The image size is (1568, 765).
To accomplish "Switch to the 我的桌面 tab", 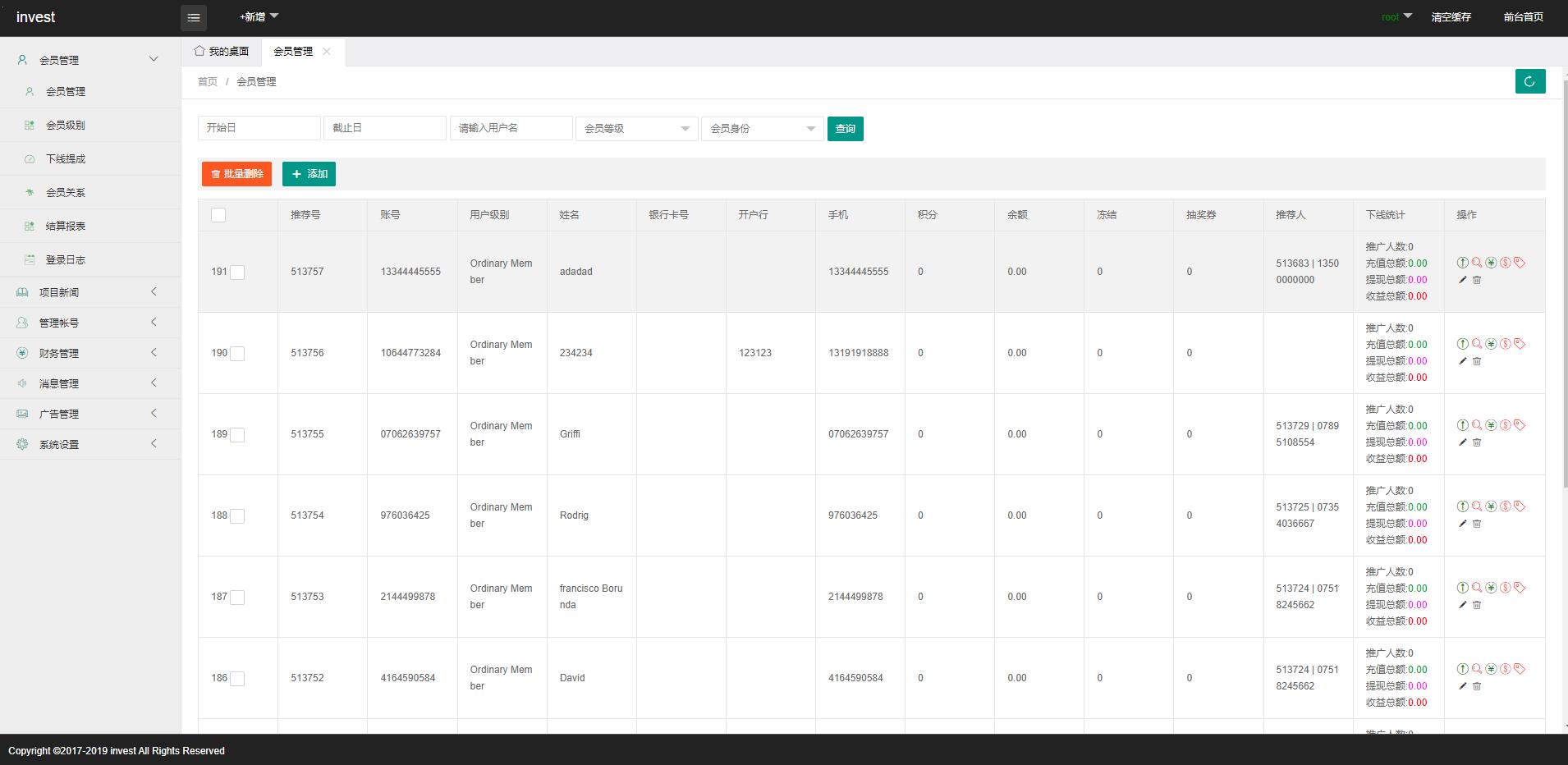I will 222,52.
